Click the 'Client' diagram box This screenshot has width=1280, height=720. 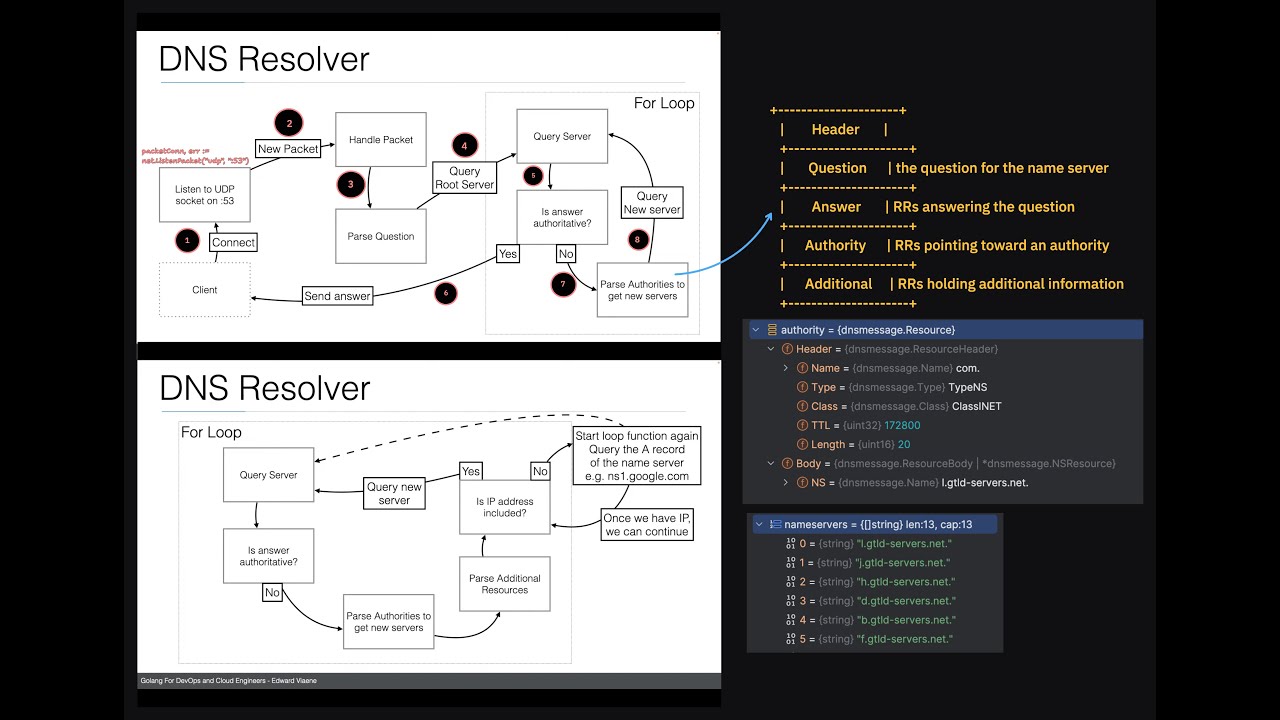pos(205,290)
